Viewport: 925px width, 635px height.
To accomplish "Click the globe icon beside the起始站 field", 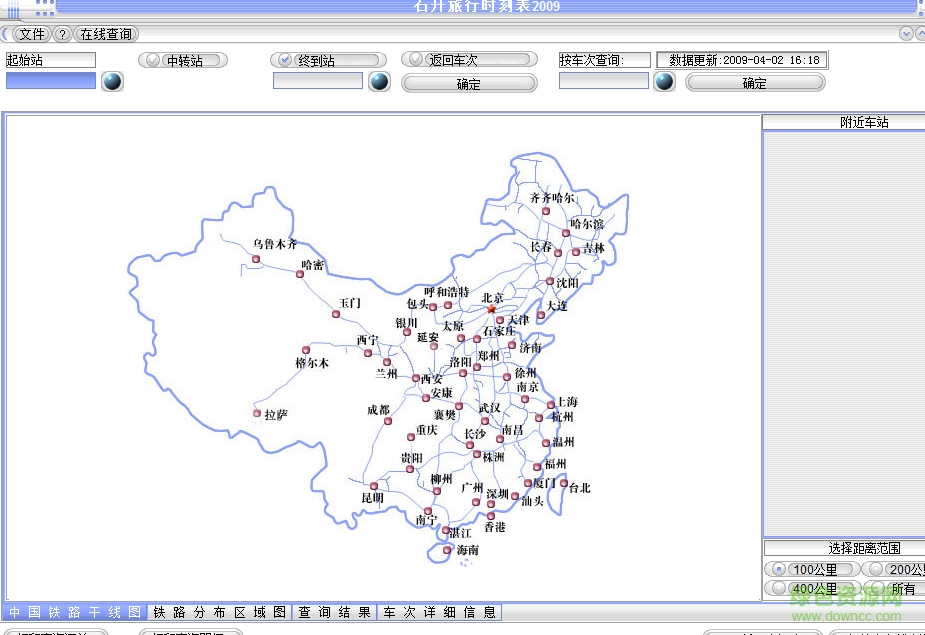I will (x=112, y=82).
